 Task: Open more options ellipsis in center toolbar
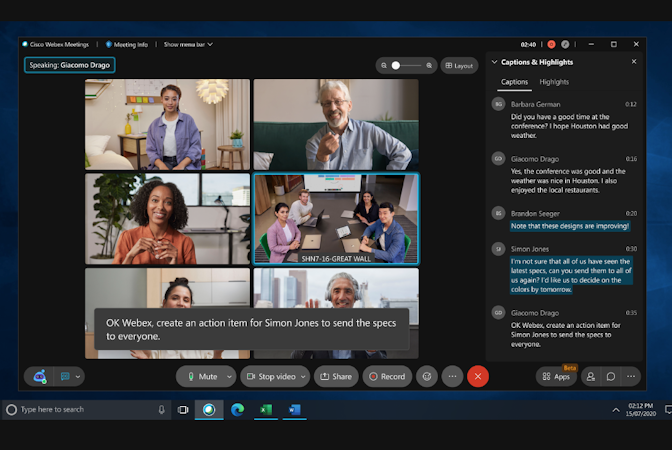(452, 377)
